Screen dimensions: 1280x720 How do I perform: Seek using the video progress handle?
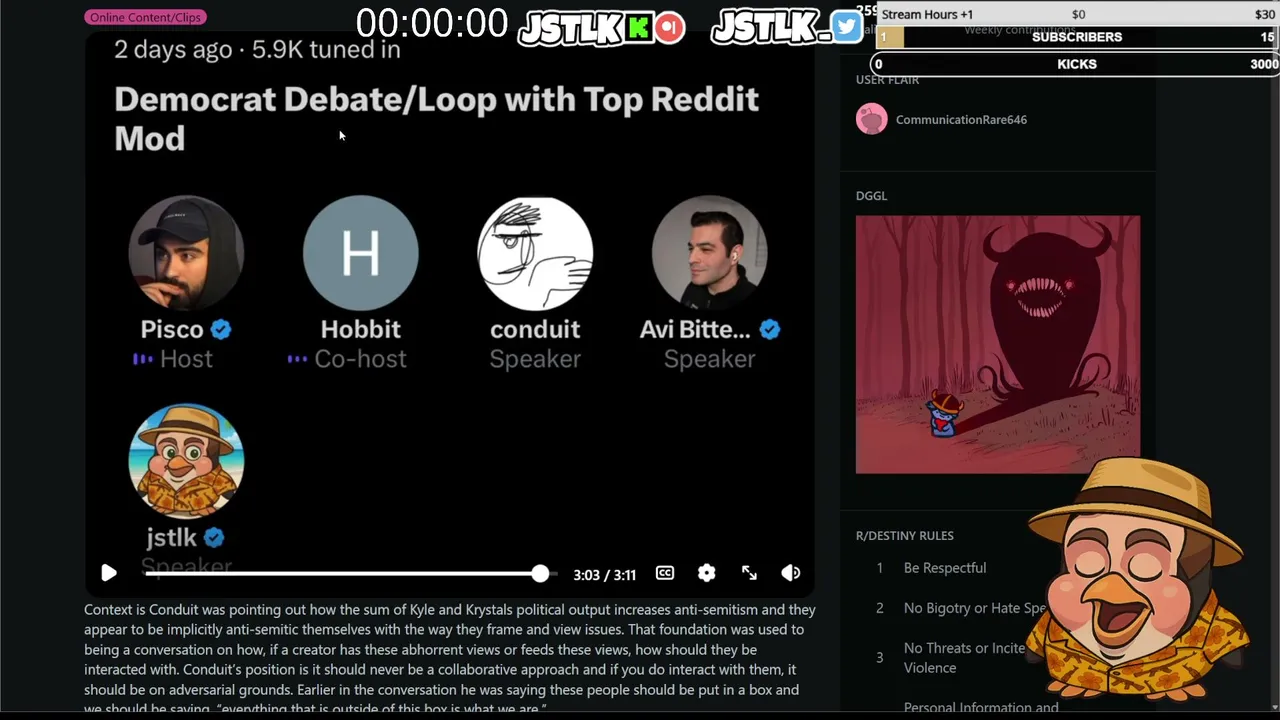pyautogui.click(x=540, y=573)
